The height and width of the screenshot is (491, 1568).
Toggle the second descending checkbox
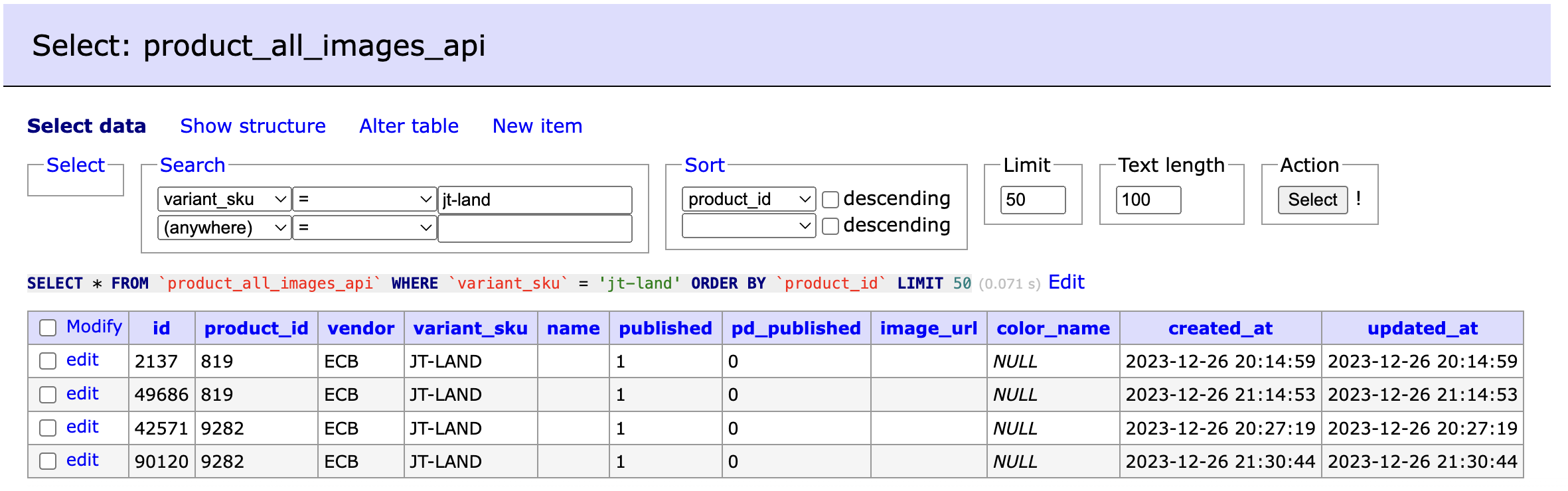point(830,226)
